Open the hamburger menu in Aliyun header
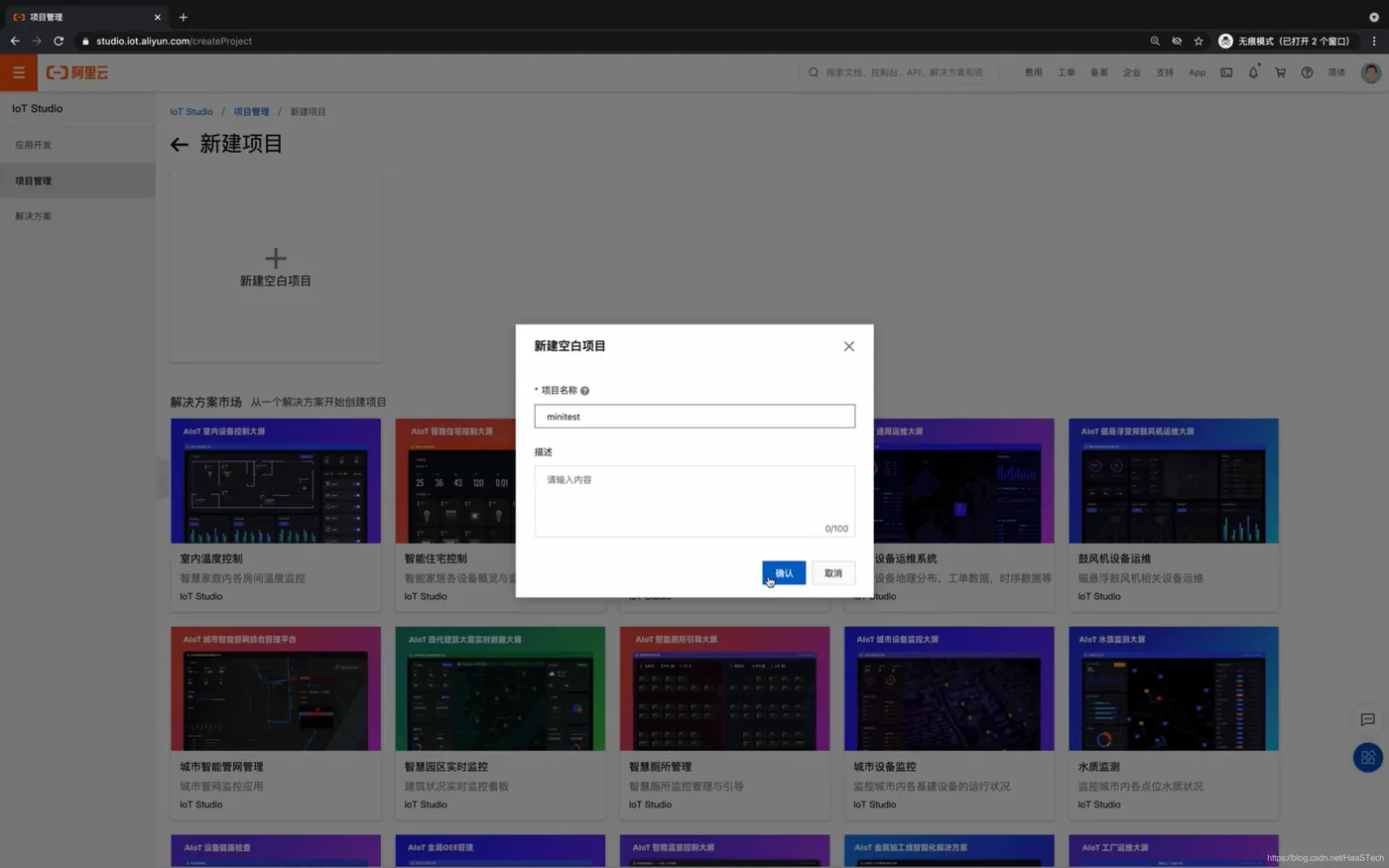Viewport: 1389px width, 868px height. pos(19,72)
